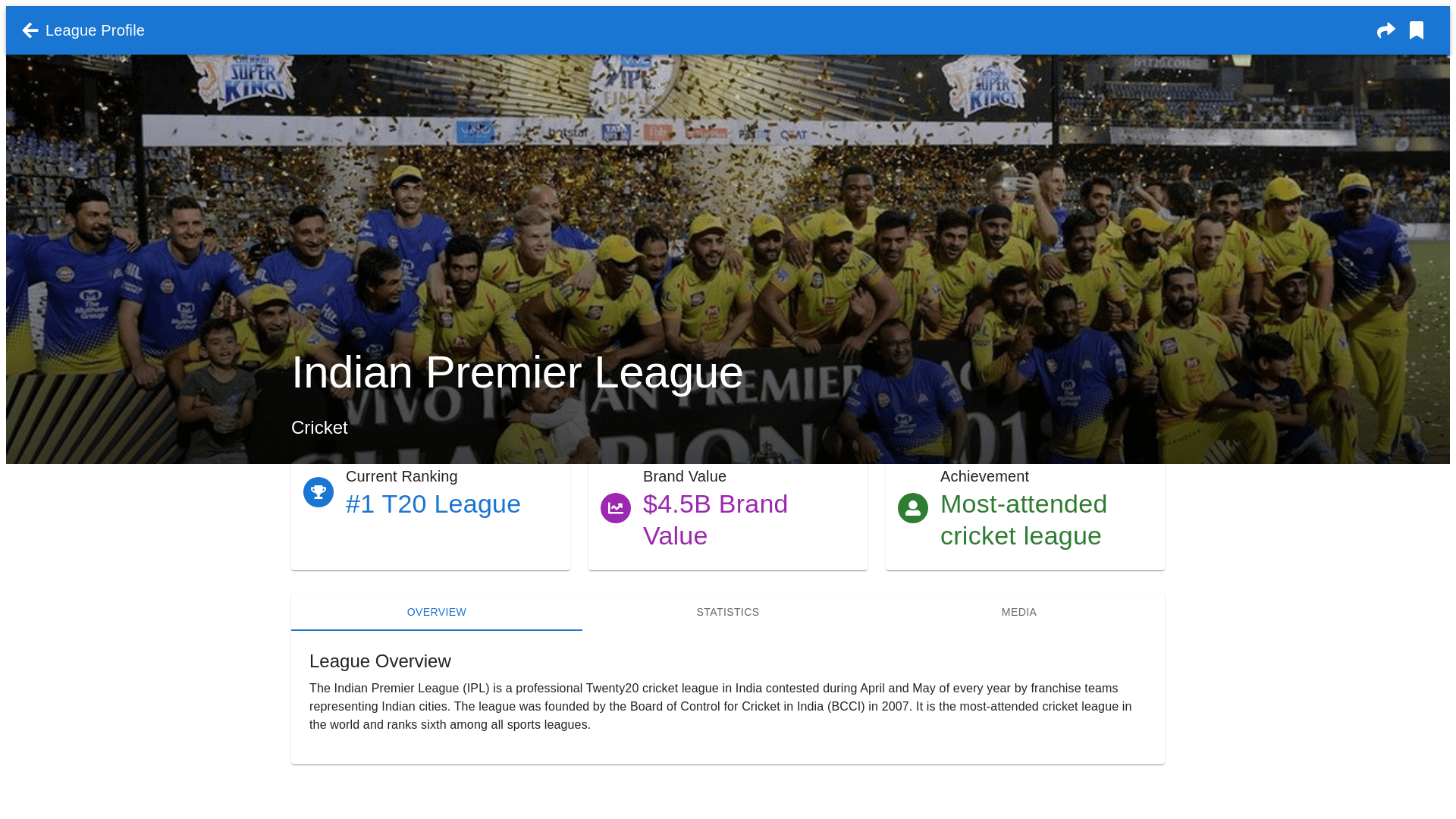Click the purple chart icon for Brand Value

pyautogui.click(x=616, y=508)
